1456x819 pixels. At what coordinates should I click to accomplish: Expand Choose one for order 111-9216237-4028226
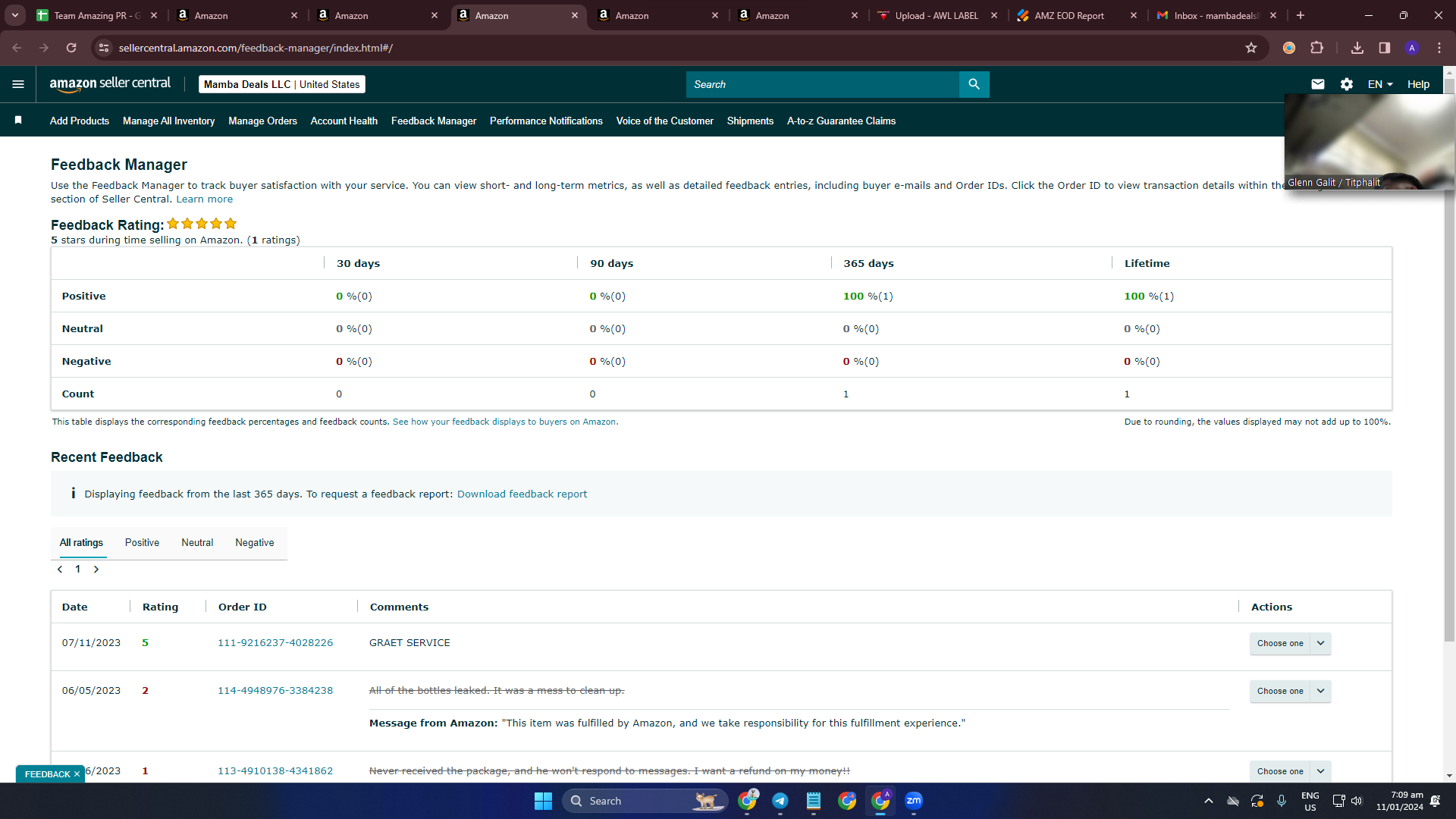1290,643
